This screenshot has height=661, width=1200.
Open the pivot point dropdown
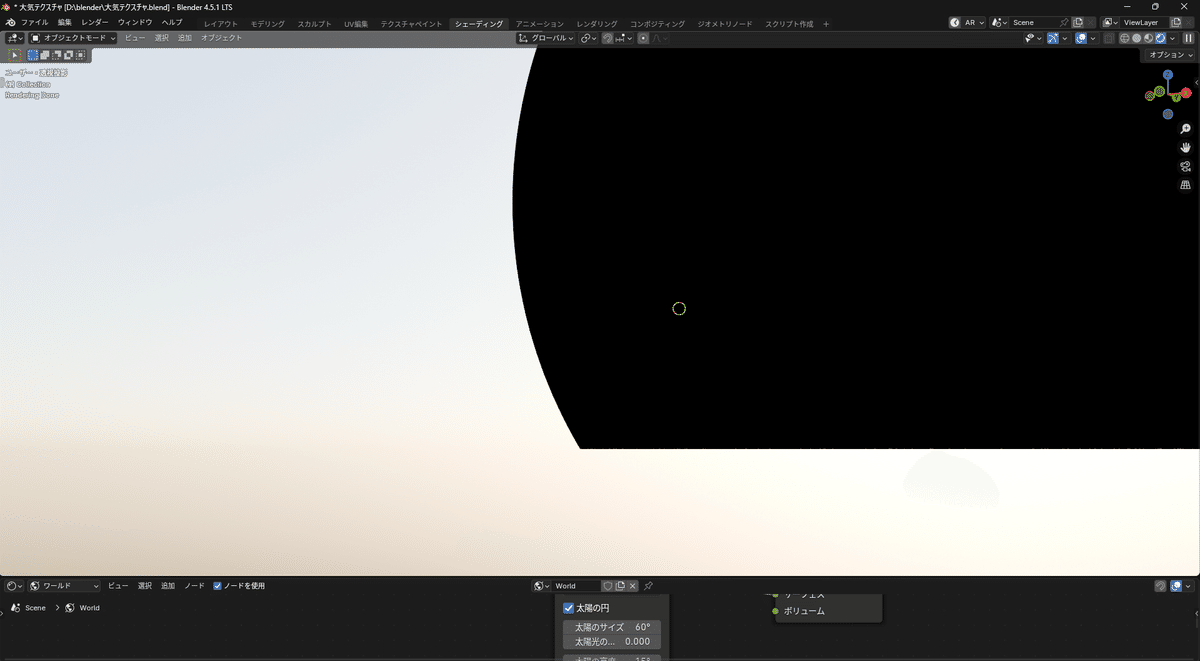[588, 38]
